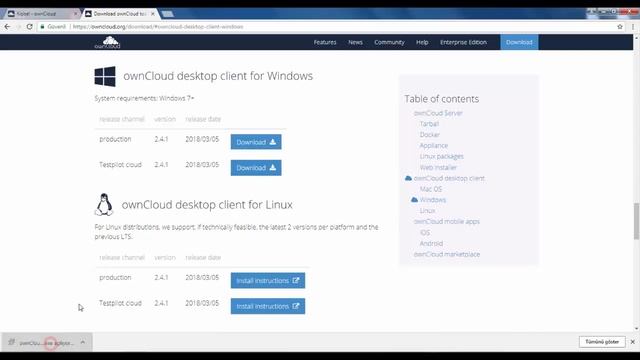Open Testpilot cloud Linux install instructions

268,306
